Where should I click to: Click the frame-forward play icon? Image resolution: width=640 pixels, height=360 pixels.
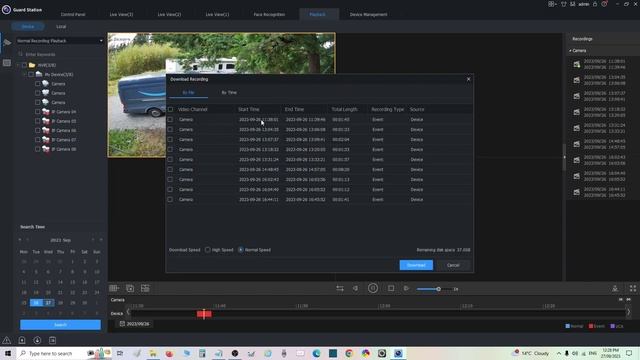point(406,288)
